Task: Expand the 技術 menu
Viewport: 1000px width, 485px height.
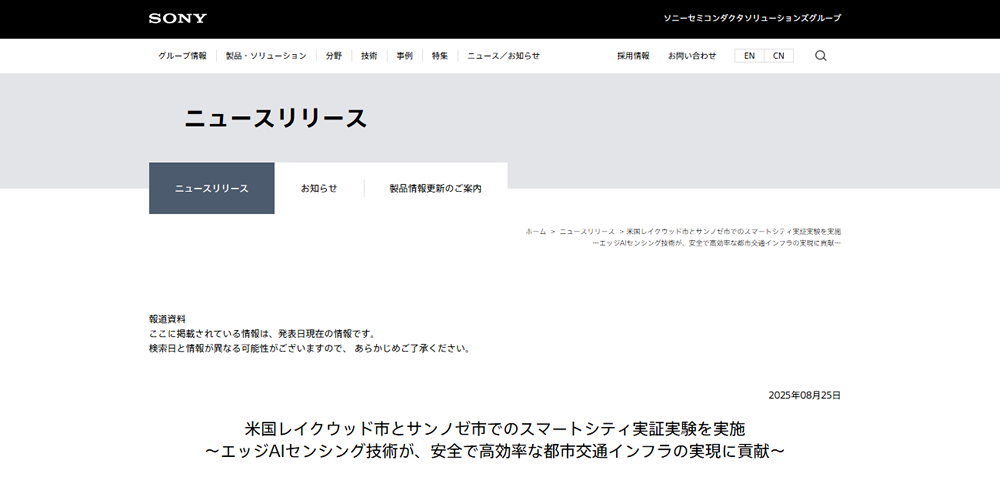Action: pos(369,56)
